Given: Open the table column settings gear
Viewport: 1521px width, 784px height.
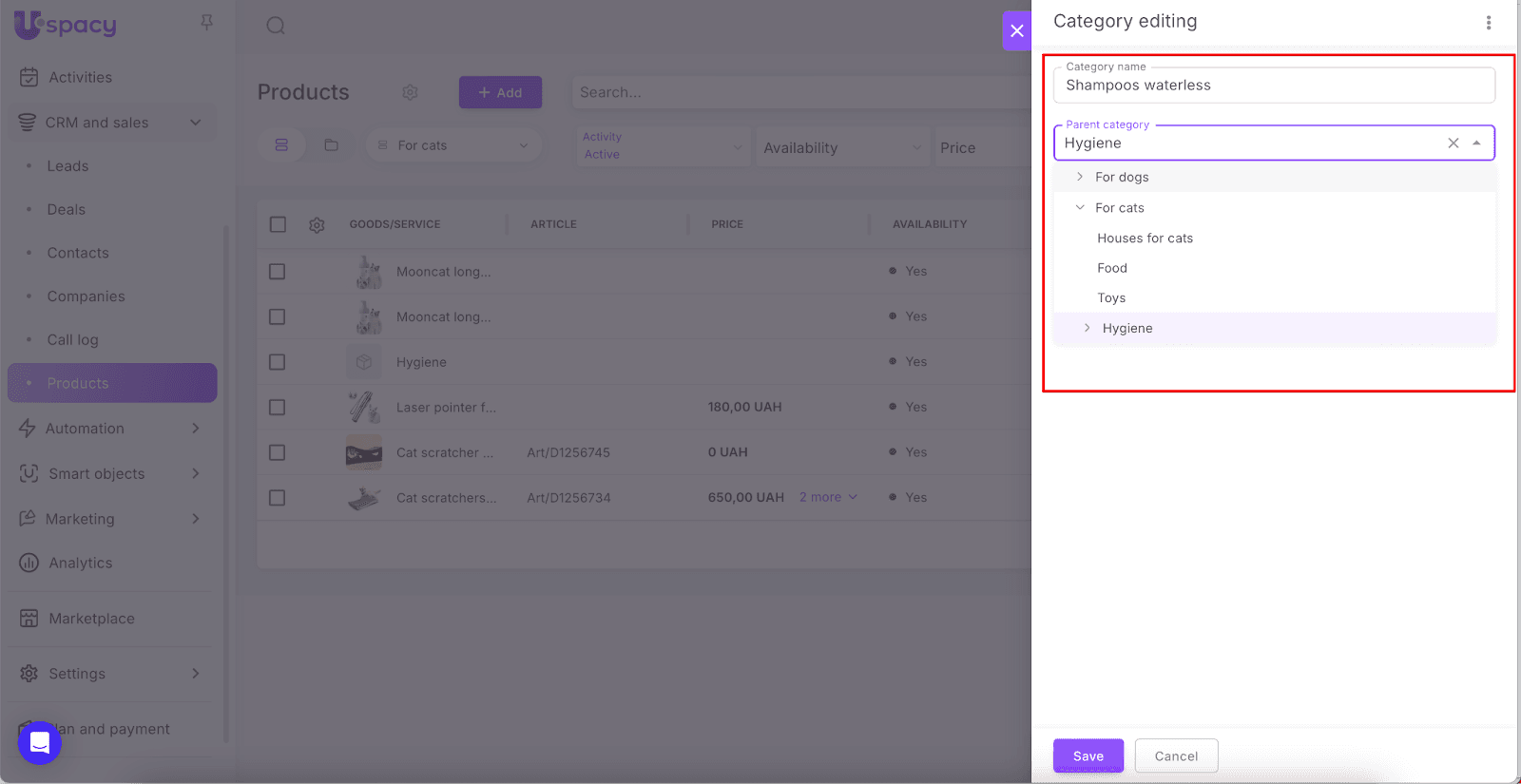Looking at the screenshot, I should coord(317,225).
